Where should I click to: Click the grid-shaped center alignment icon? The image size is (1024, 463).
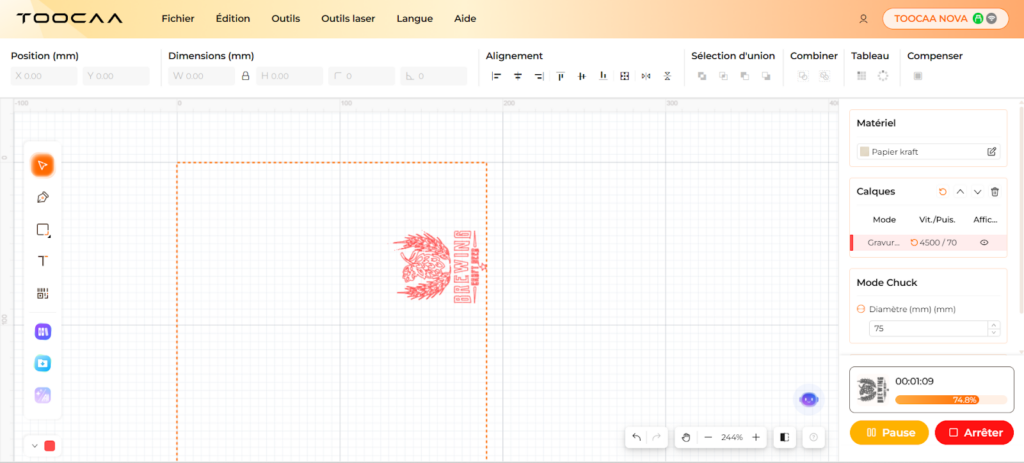[624, 76]
